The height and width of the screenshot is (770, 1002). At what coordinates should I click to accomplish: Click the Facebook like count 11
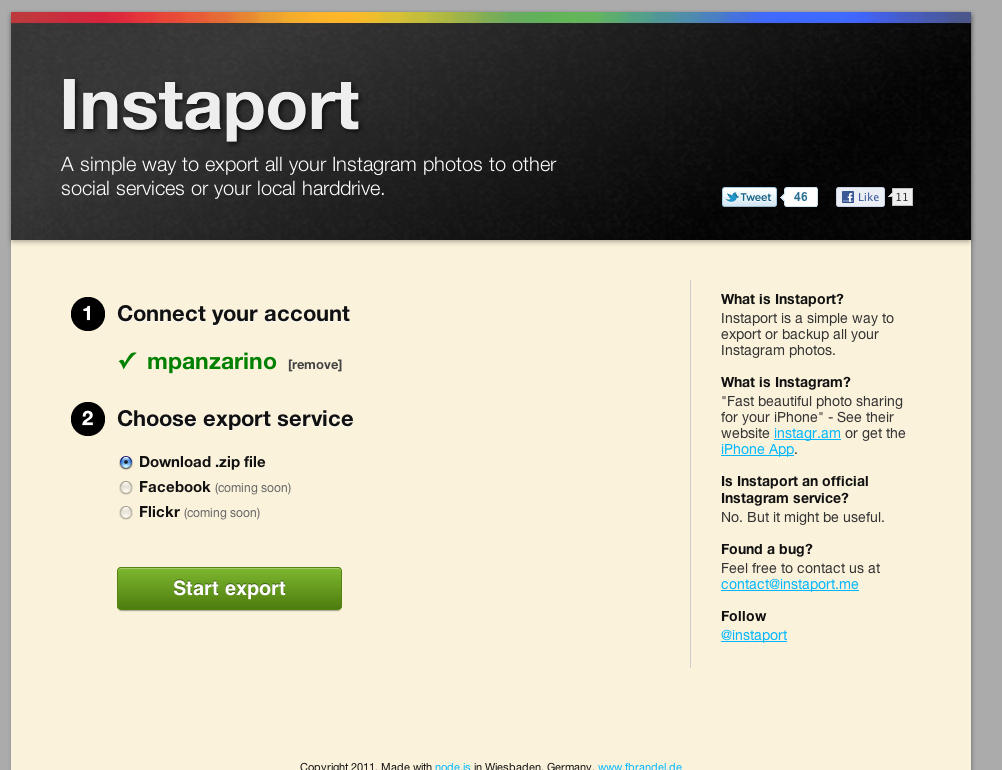[902, 197]
